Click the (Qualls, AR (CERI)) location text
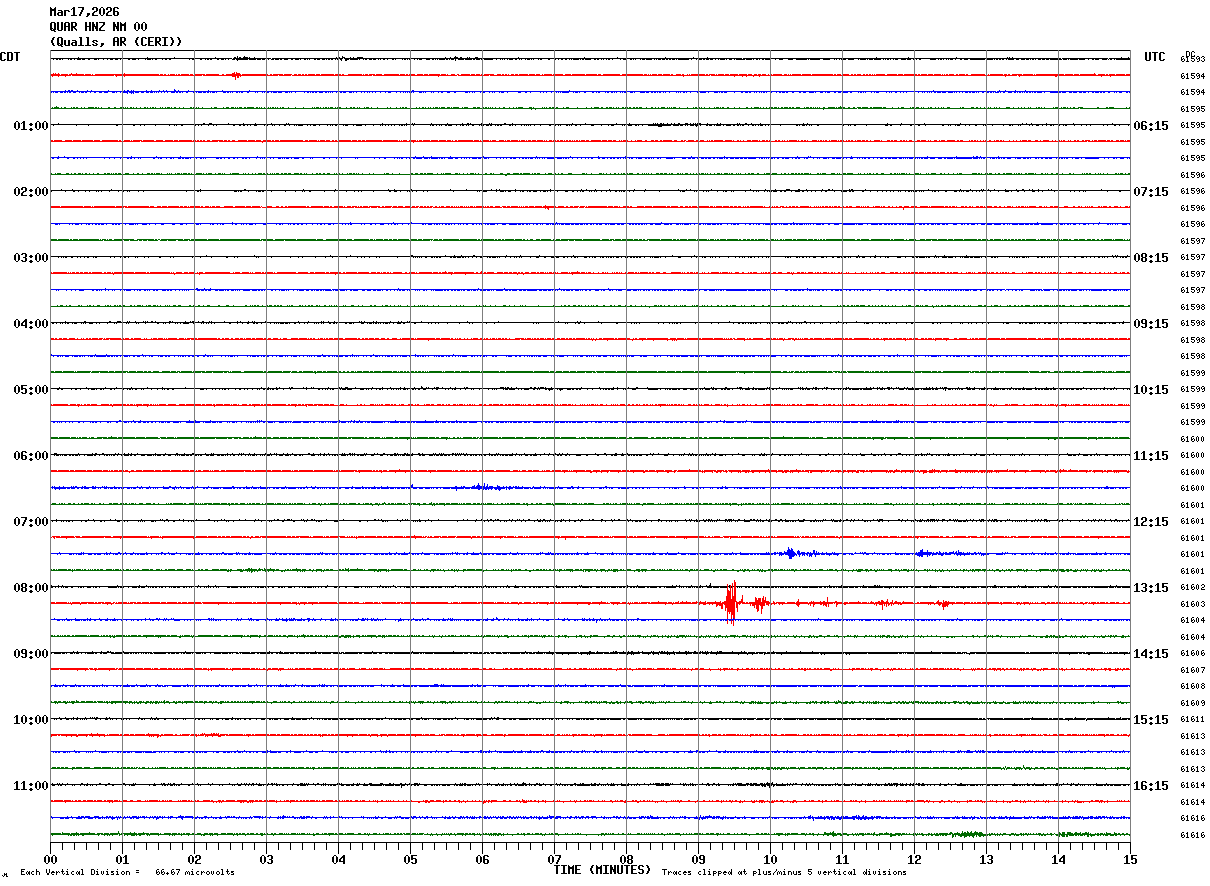 click(116, 42)
